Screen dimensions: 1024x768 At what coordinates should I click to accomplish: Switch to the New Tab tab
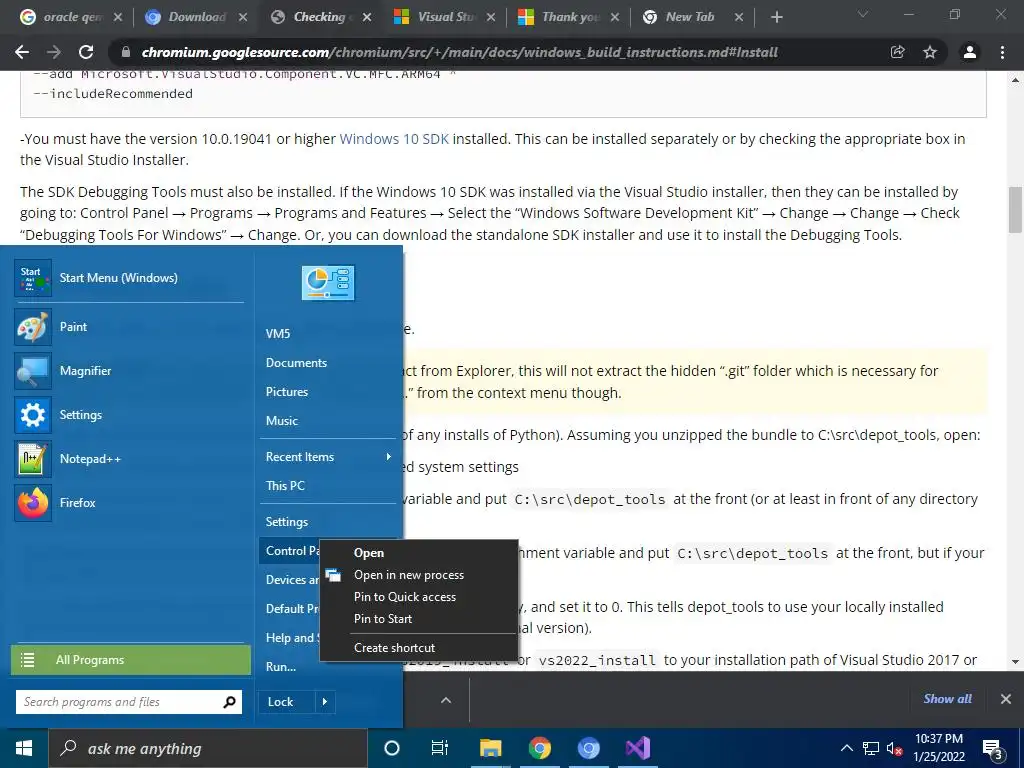click(689, 17)
